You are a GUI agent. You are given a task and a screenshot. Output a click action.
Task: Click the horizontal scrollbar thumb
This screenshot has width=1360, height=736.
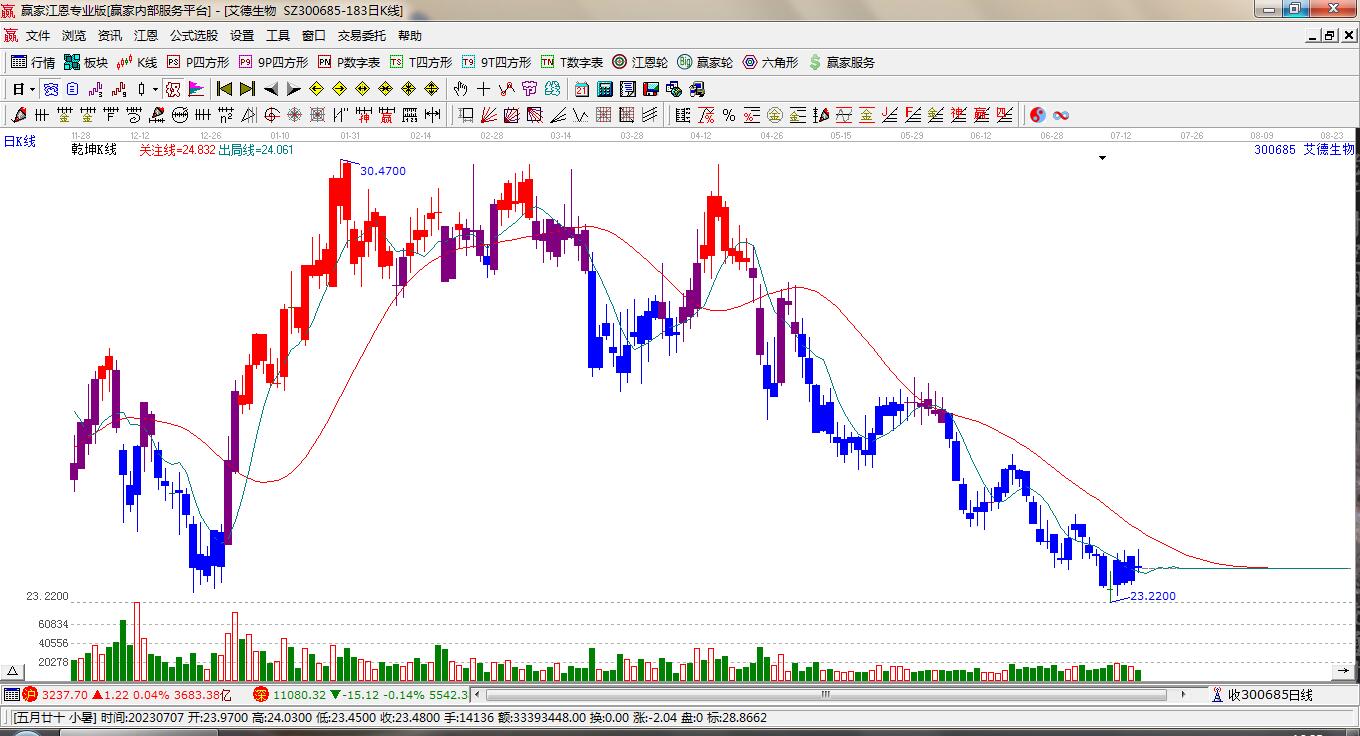coord(826,694)
